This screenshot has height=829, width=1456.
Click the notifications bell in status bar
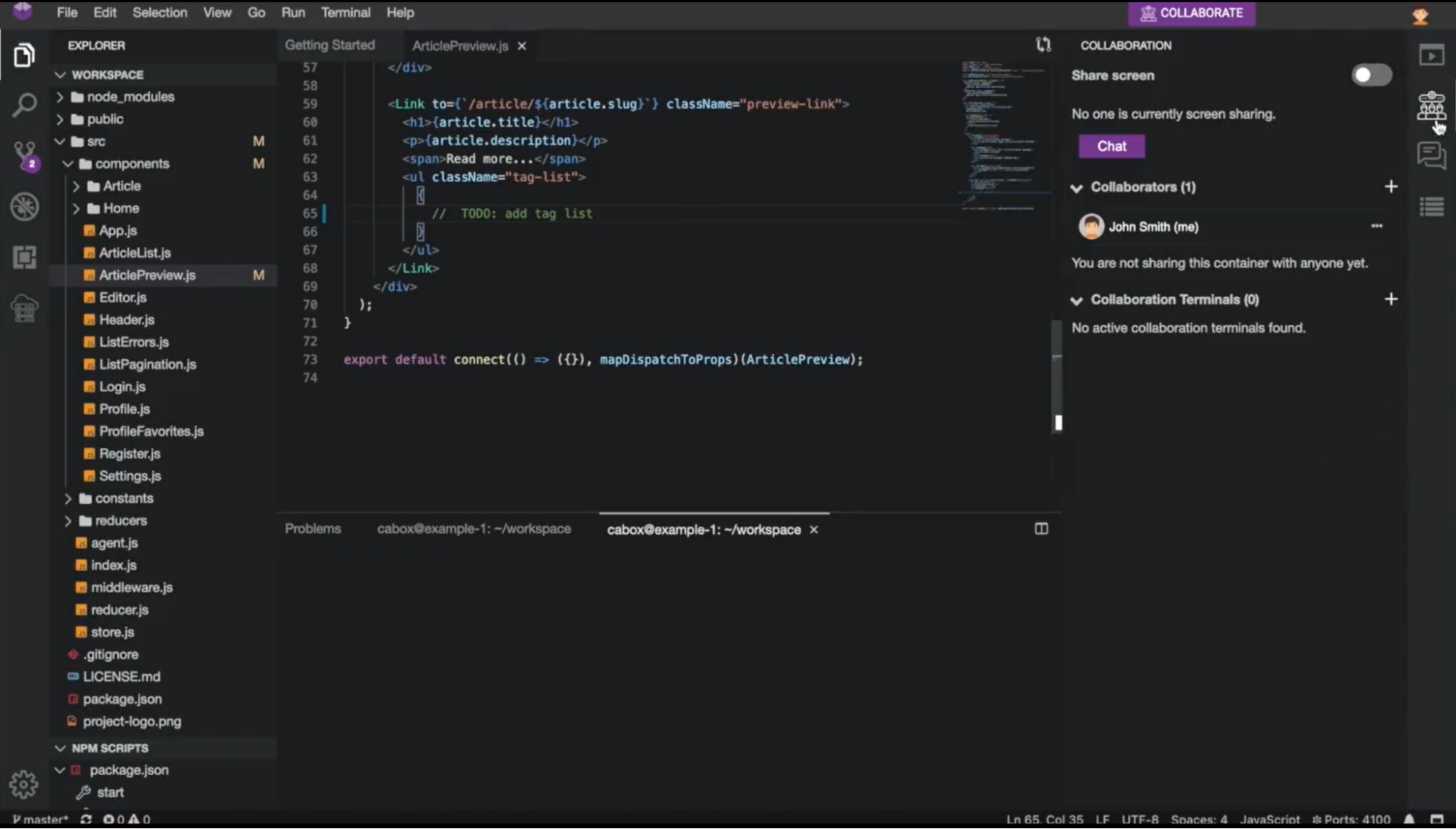pos(1409,820)
